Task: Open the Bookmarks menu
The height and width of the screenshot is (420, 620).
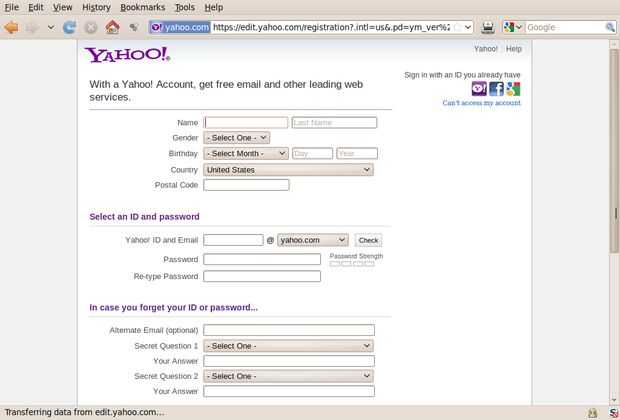Action: click(x=142, y=8)
